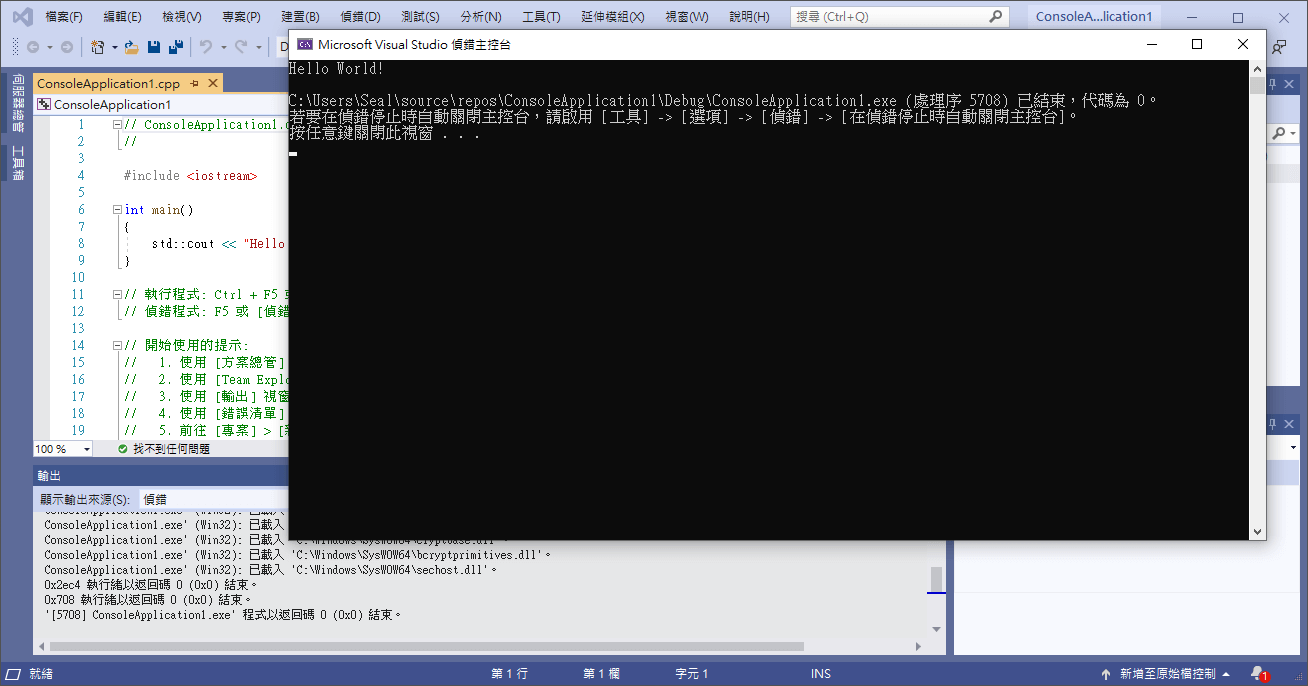The height and width of the screenshot is (686, 1308).
Task: Click the INS indicator in status bar
Action: pyautogui.click(x=821, y=674)
